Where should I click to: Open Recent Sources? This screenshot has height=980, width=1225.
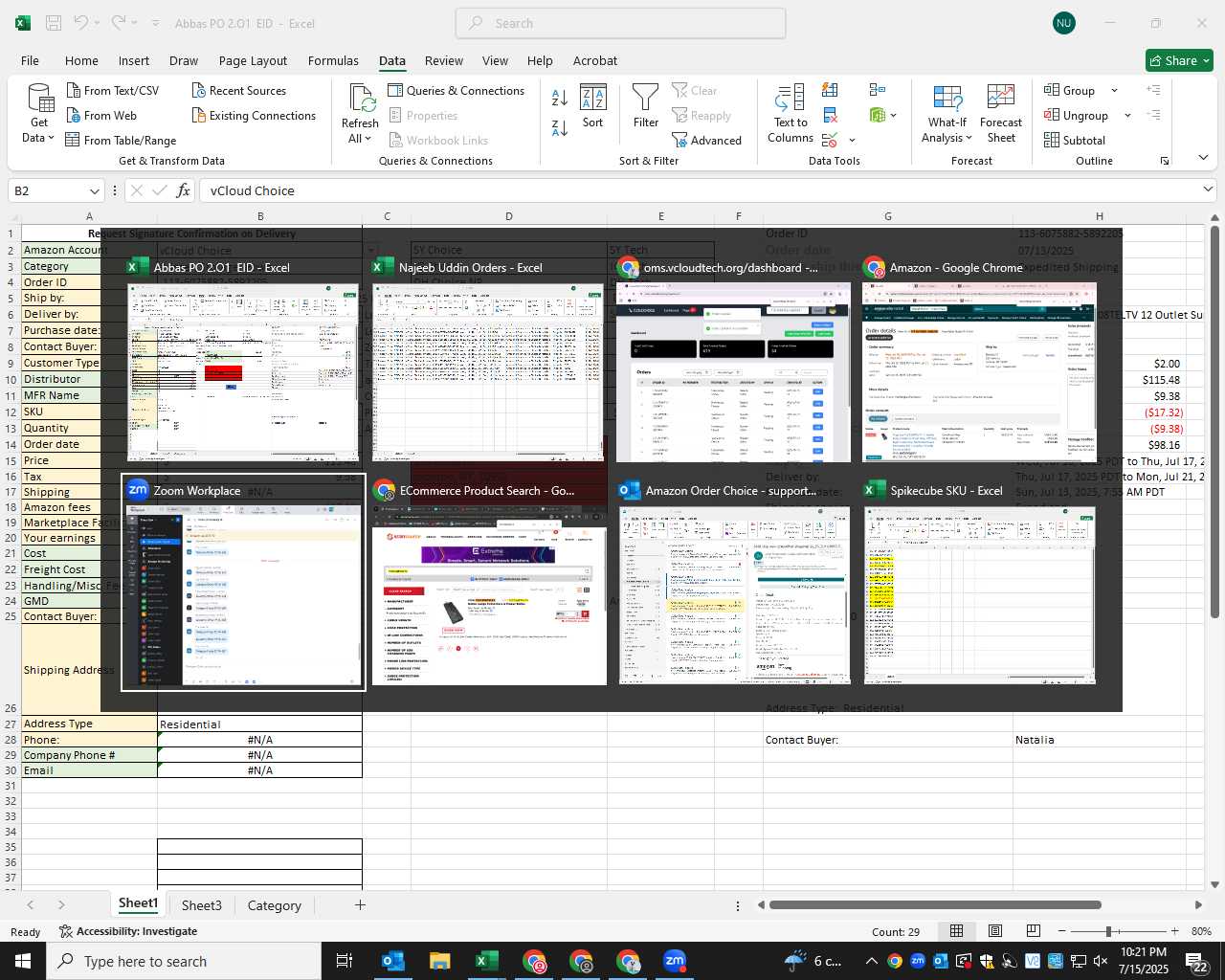pyautogui.click(x=238, y=90)
